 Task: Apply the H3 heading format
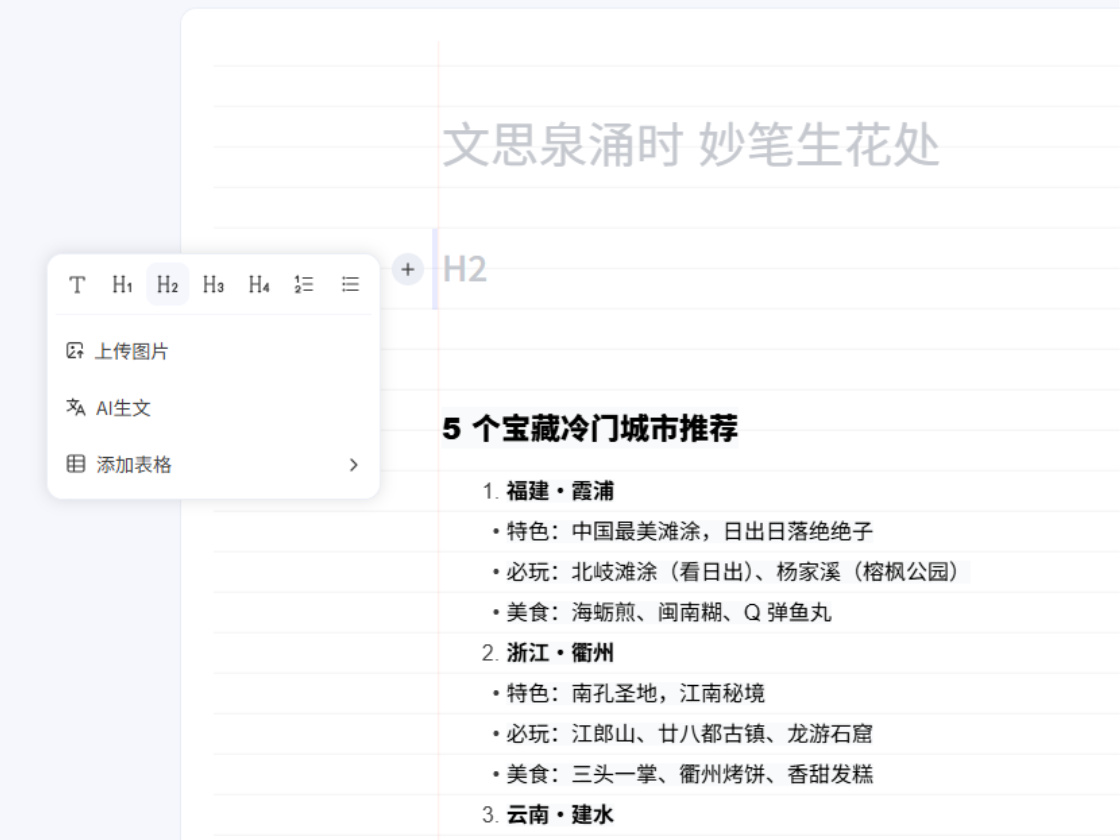pyautogui.click(x=213, y=284)
